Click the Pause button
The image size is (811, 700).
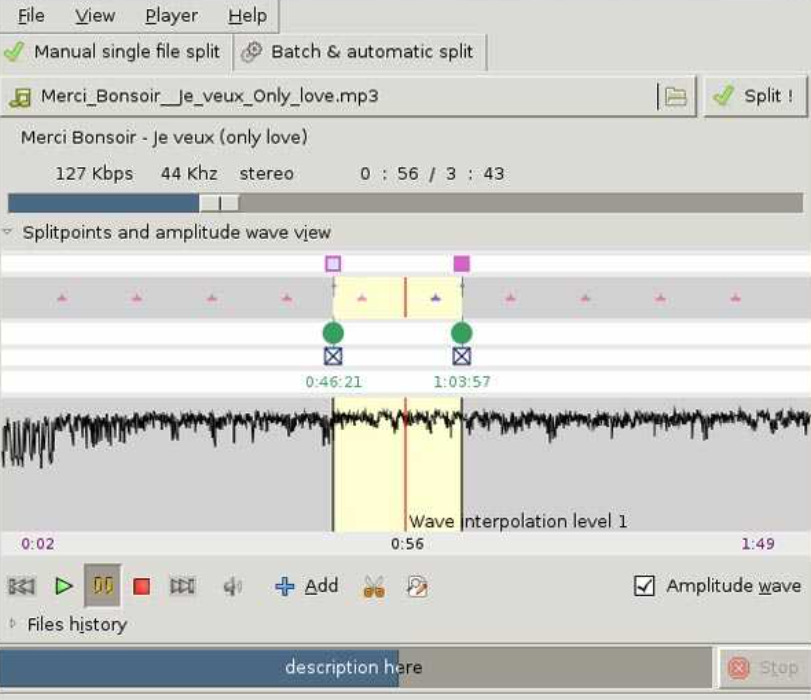(102, 586)
